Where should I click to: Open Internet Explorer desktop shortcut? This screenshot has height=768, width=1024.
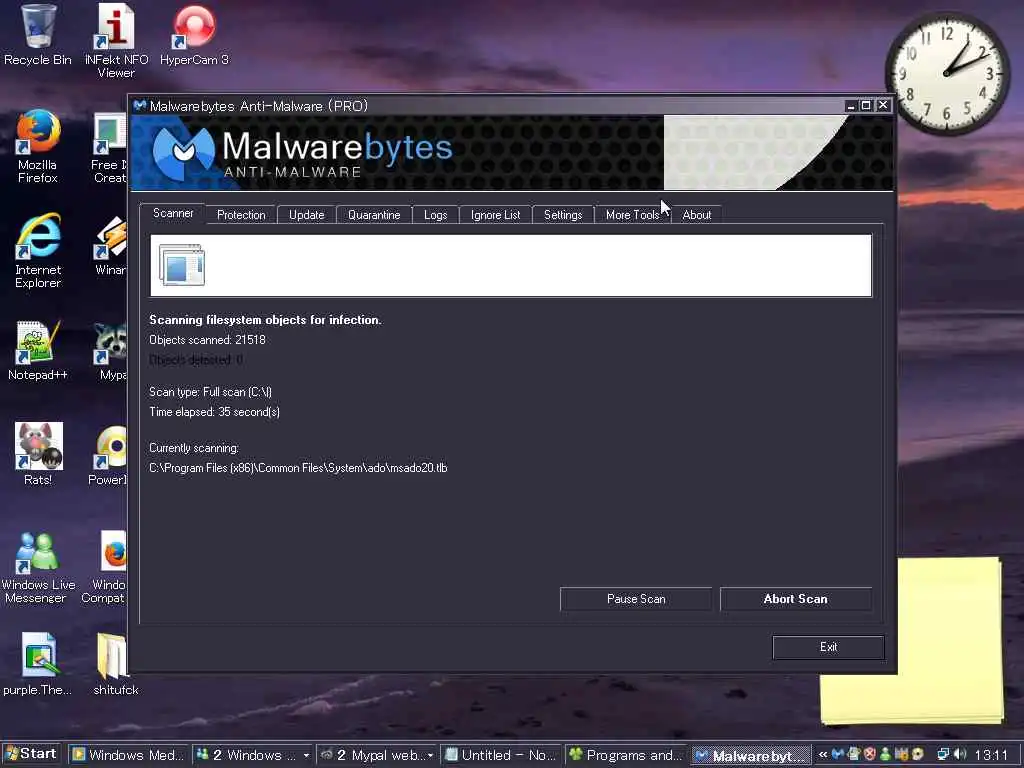(38, 251)
